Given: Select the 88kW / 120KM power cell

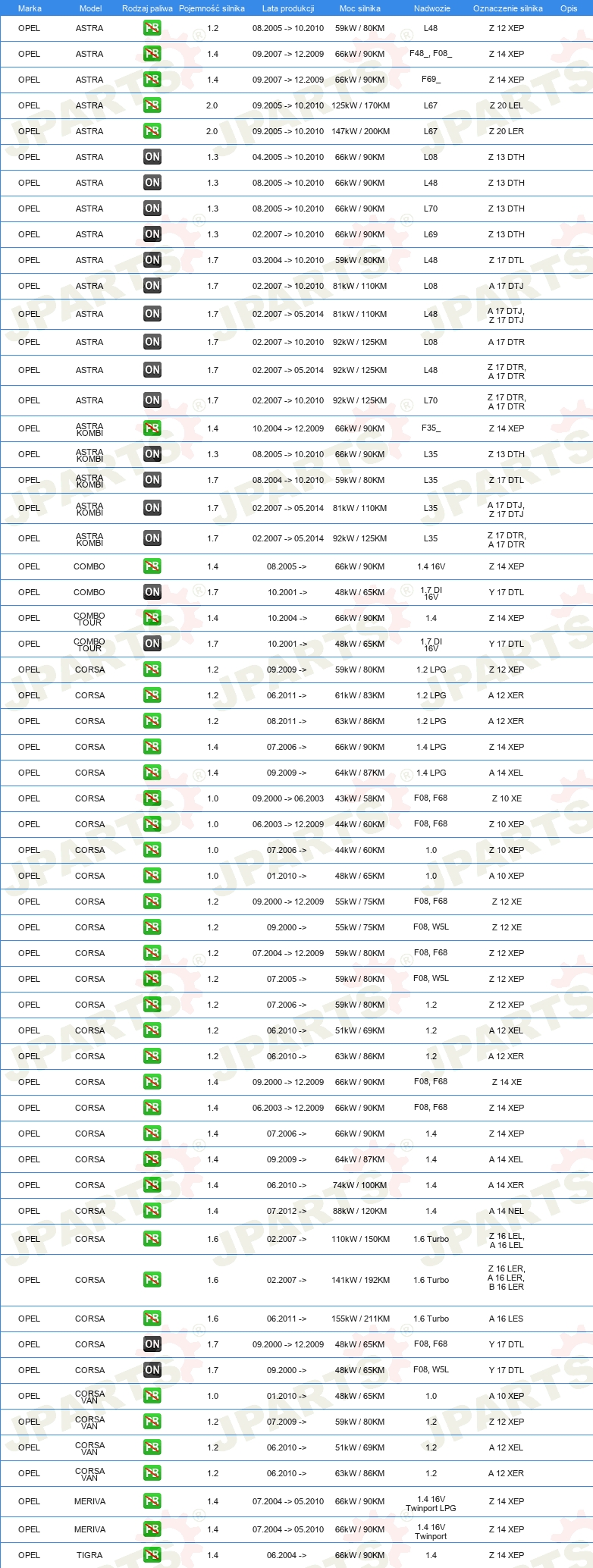Looking at the screenshot, I should coord(360,1211).
